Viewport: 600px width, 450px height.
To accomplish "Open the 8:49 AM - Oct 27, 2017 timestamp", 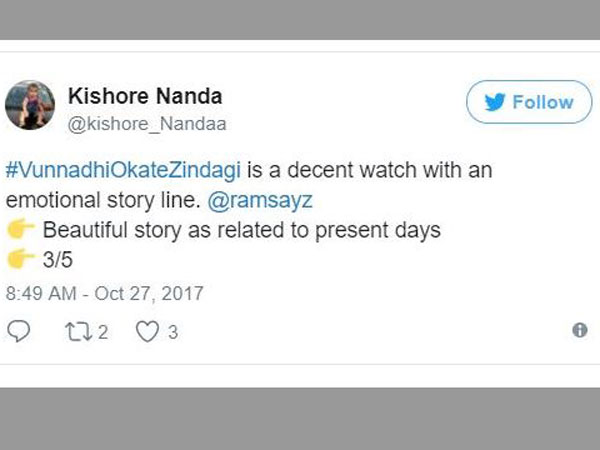I will coord(104,294).
